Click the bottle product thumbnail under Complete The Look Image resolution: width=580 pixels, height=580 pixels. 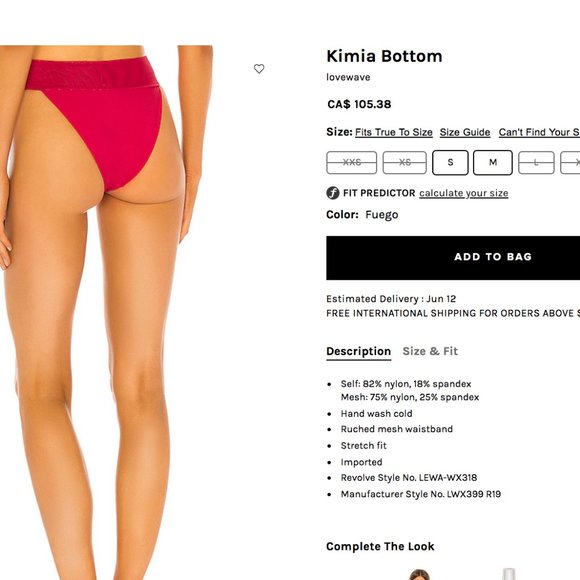509,574
